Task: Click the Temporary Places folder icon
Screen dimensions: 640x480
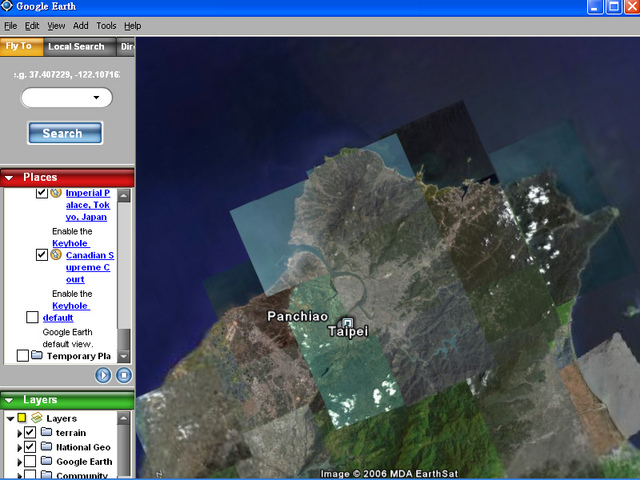Action: (37, 355)
